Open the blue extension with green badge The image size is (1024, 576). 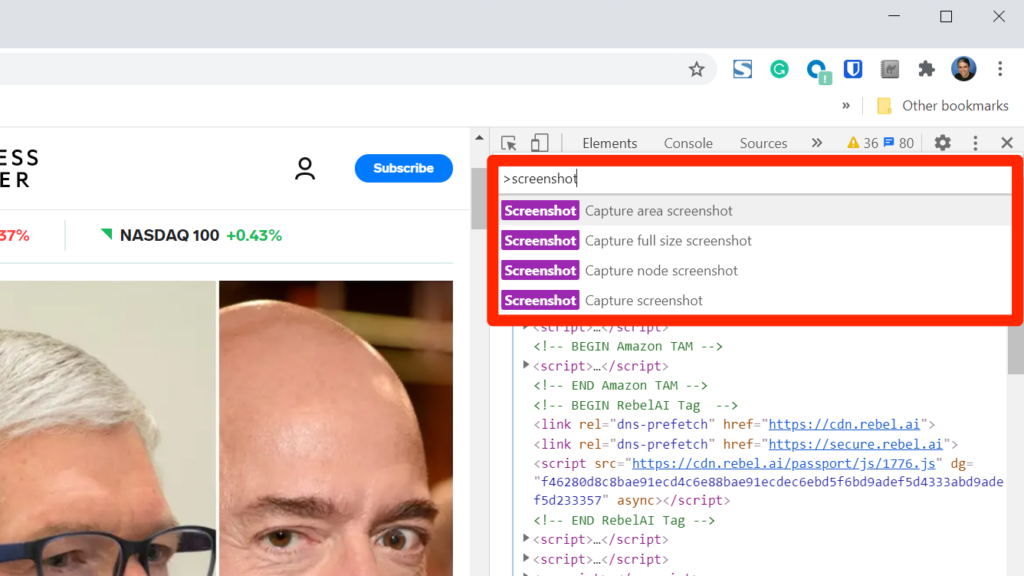[x=817, y=71]
